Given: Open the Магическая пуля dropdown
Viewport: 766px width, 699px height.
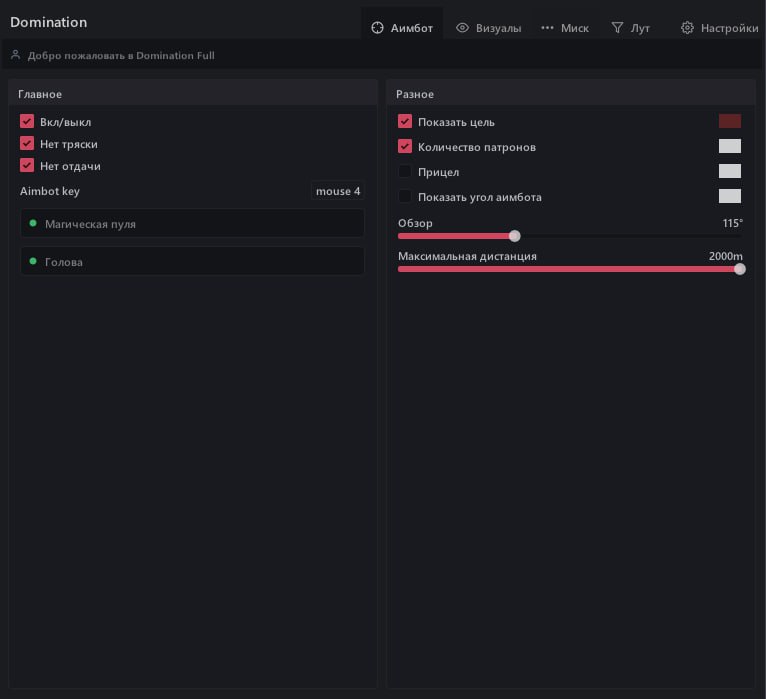Looking at the screenshot, I should pos(192,224).
